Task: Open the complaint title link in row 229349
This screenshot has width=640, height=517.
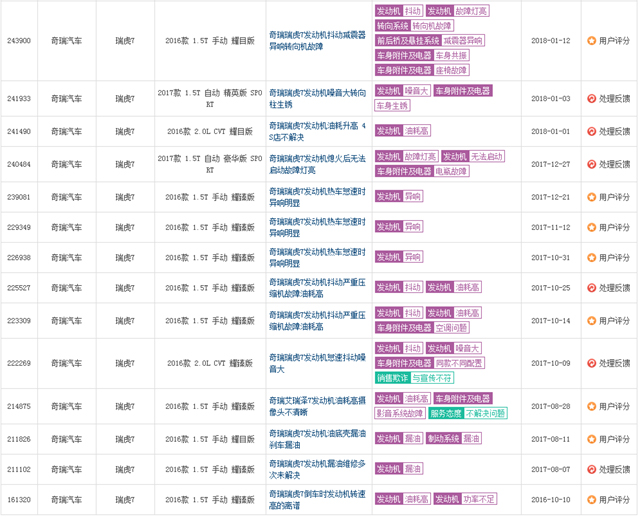Action: 317,227
